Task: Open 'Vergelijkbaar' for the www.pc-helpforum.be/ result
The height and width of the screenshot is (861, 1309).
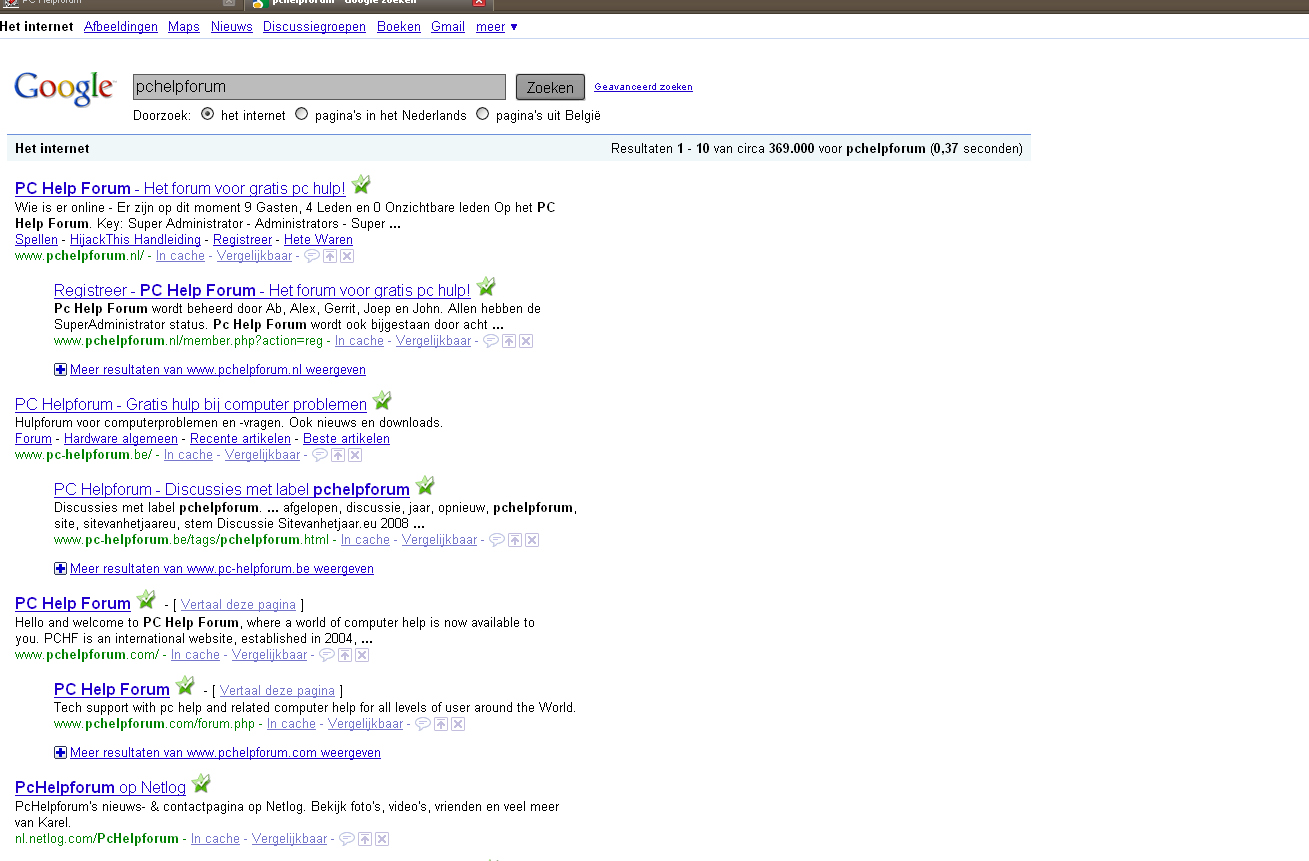Action: coord(262,455)
